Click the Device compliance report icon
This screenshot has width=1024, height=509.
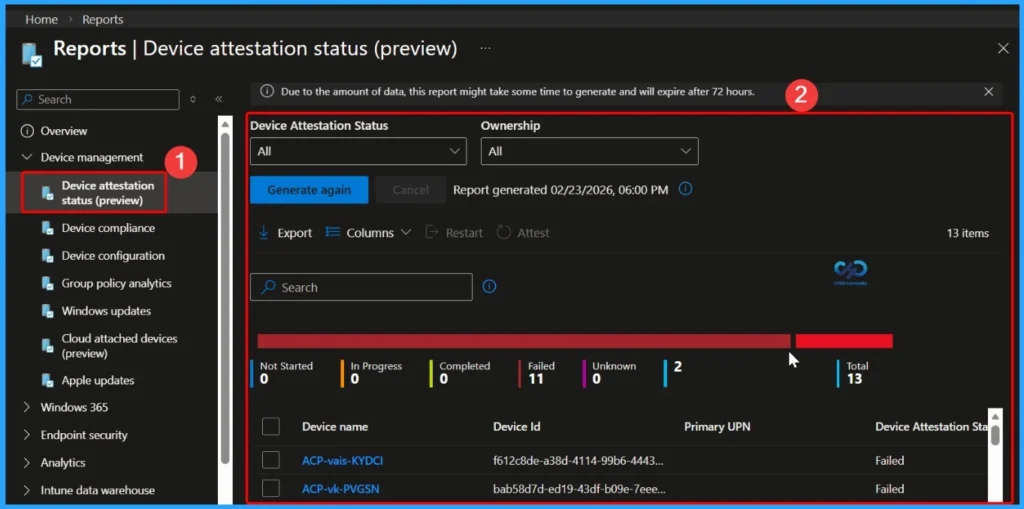click(47, 228)
